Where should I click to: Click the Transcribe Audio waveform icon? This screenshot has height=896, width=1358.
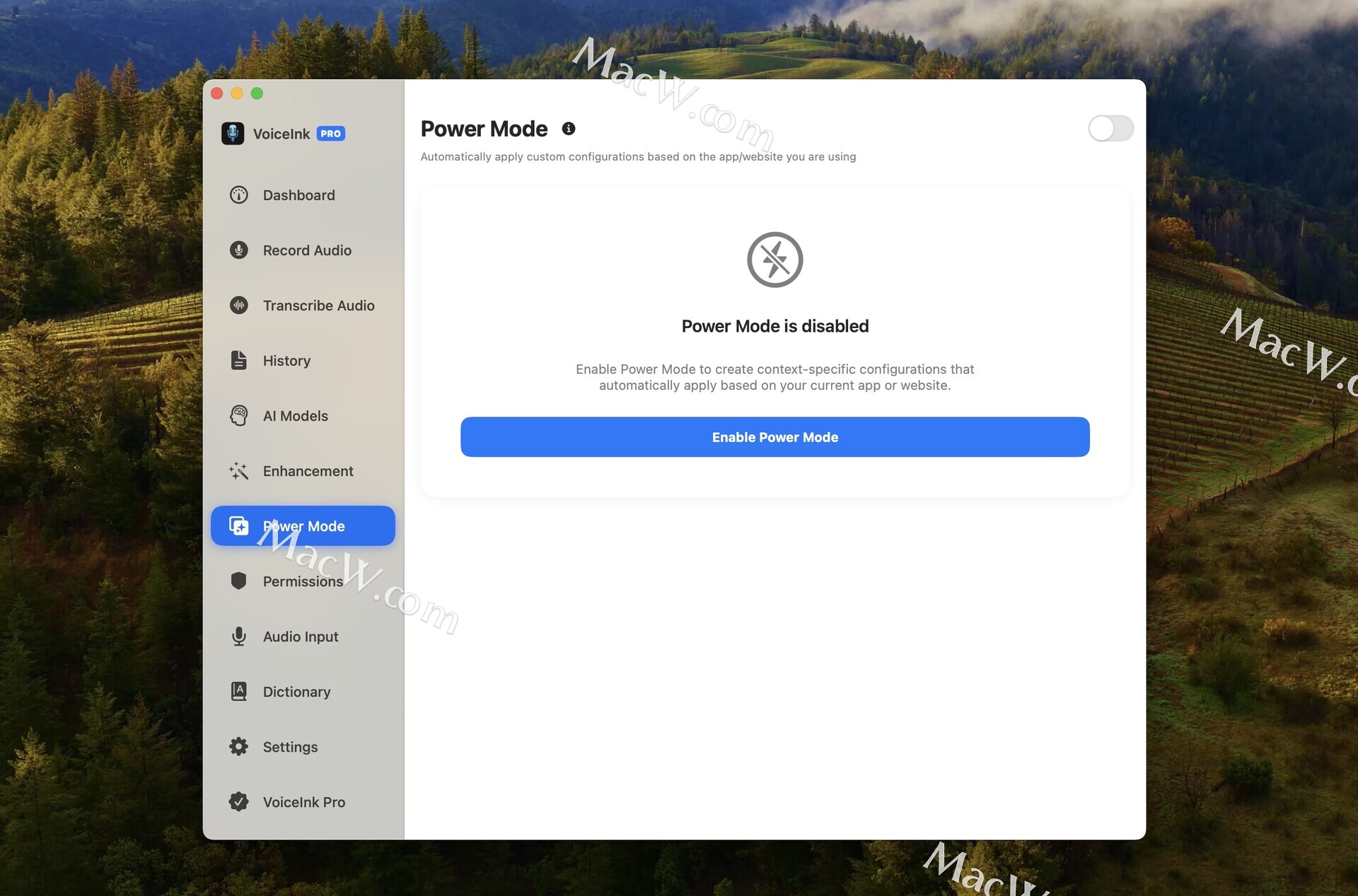coord(239,306)
